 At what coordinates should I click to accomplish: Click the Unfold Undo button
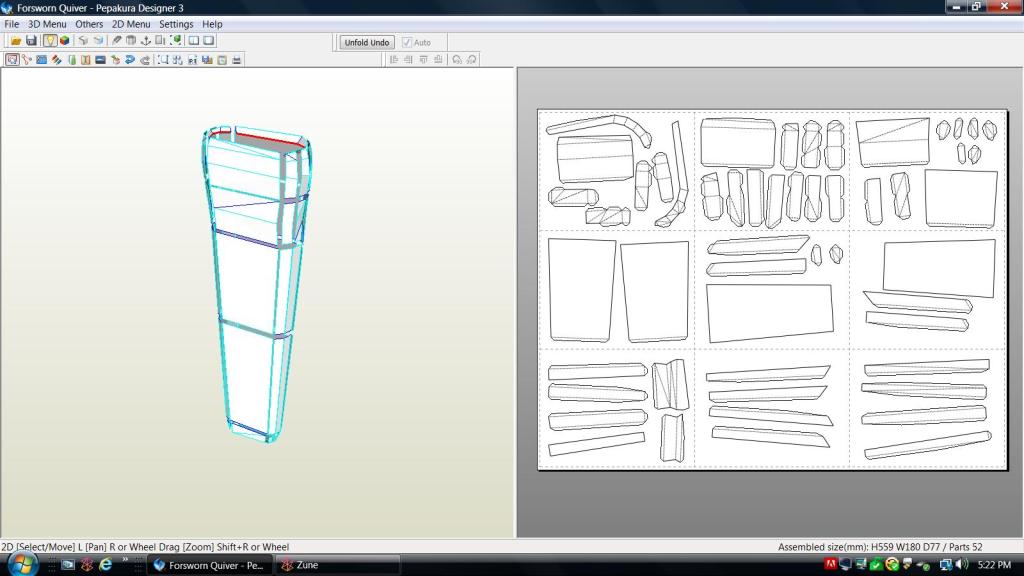pos(366,42)
